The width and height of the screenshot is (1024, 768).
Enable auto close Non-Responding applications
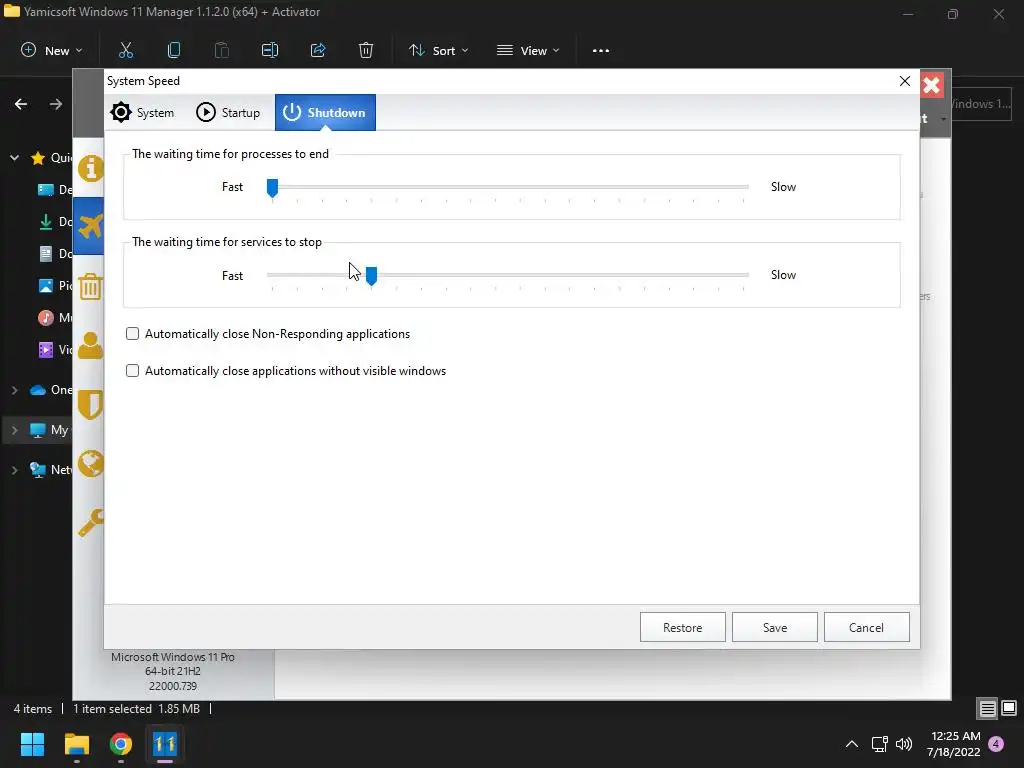(133, 334)
